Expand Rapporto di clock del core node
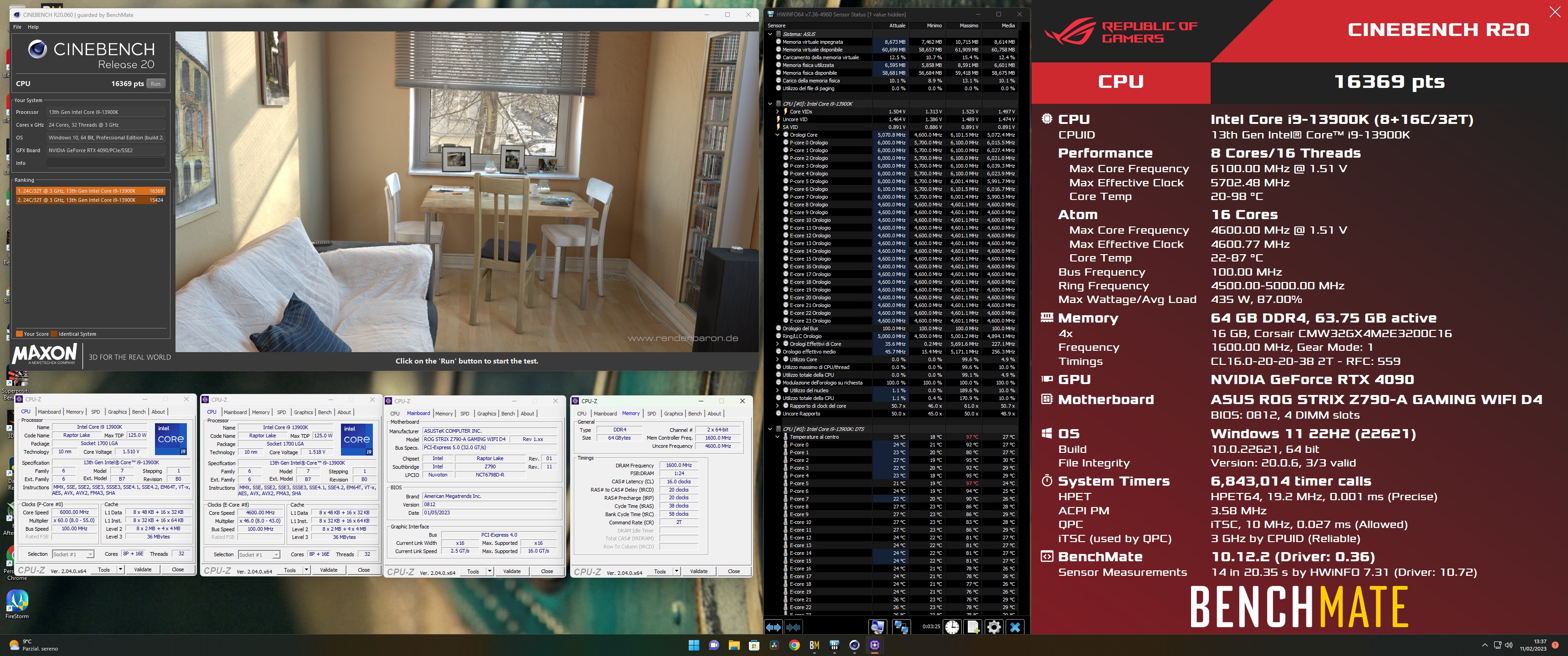The width and height of the screenshot is (1568, 656). [777, 406]
